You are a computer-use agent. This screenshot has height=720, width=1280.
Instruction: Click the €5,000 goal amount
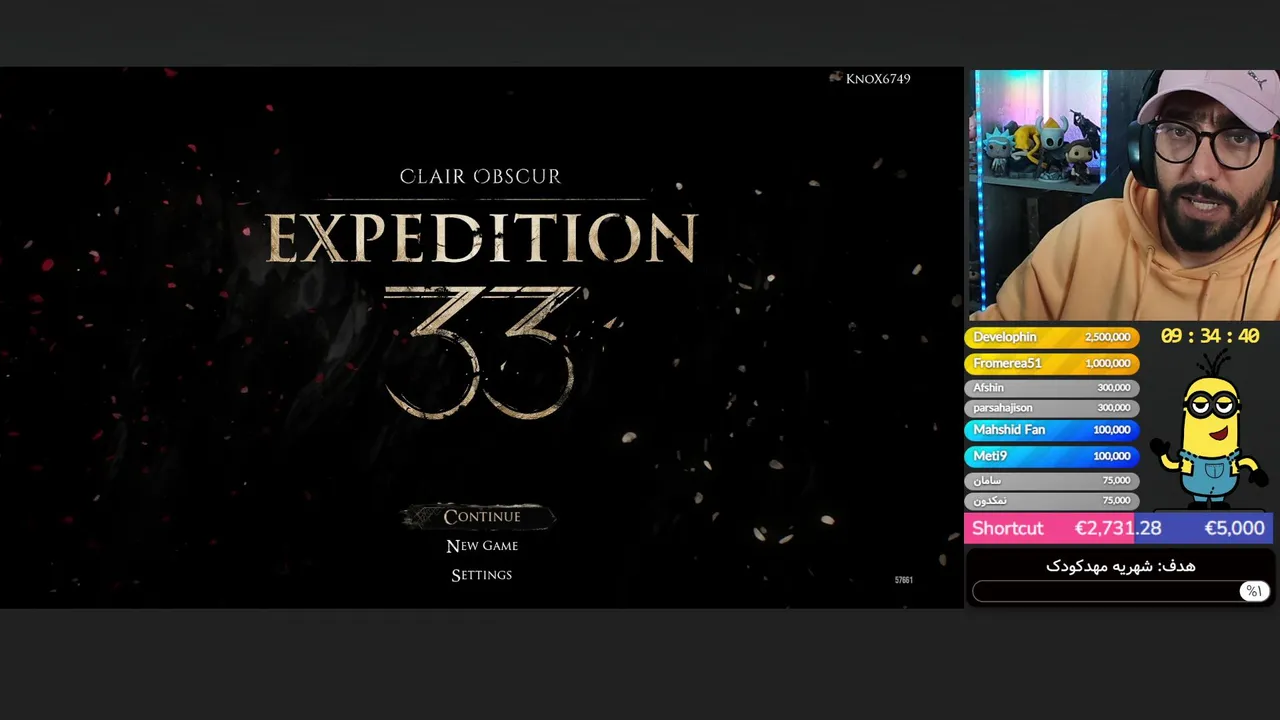click(x=1234, y=528)
